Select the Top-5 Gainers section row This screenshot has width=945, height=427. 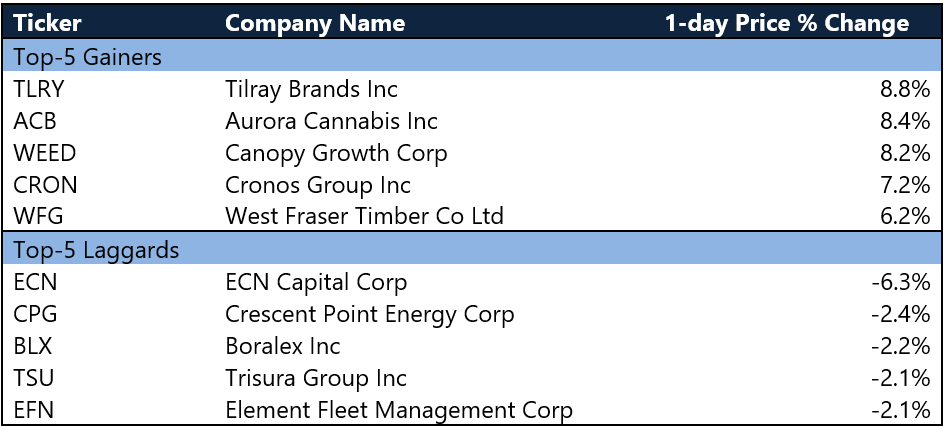click(472, 57)
